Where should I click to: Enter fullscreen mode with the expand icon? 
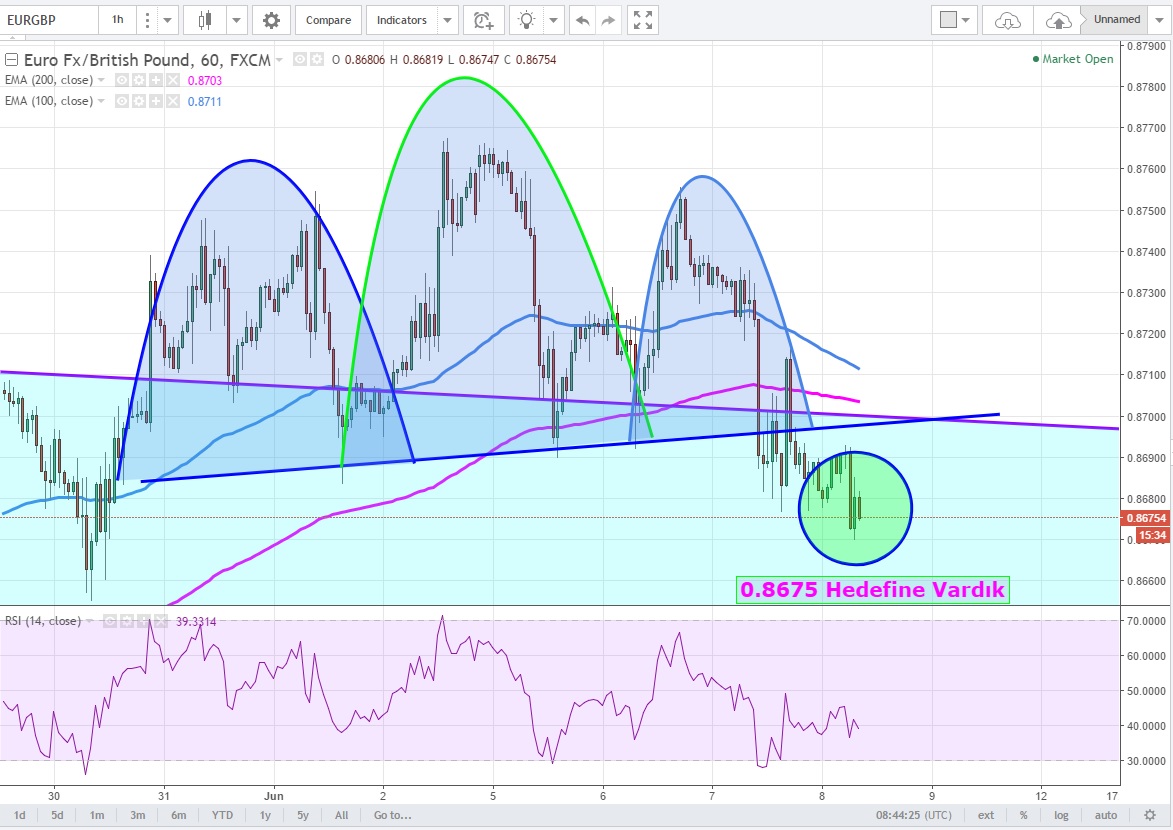[644, 19]
